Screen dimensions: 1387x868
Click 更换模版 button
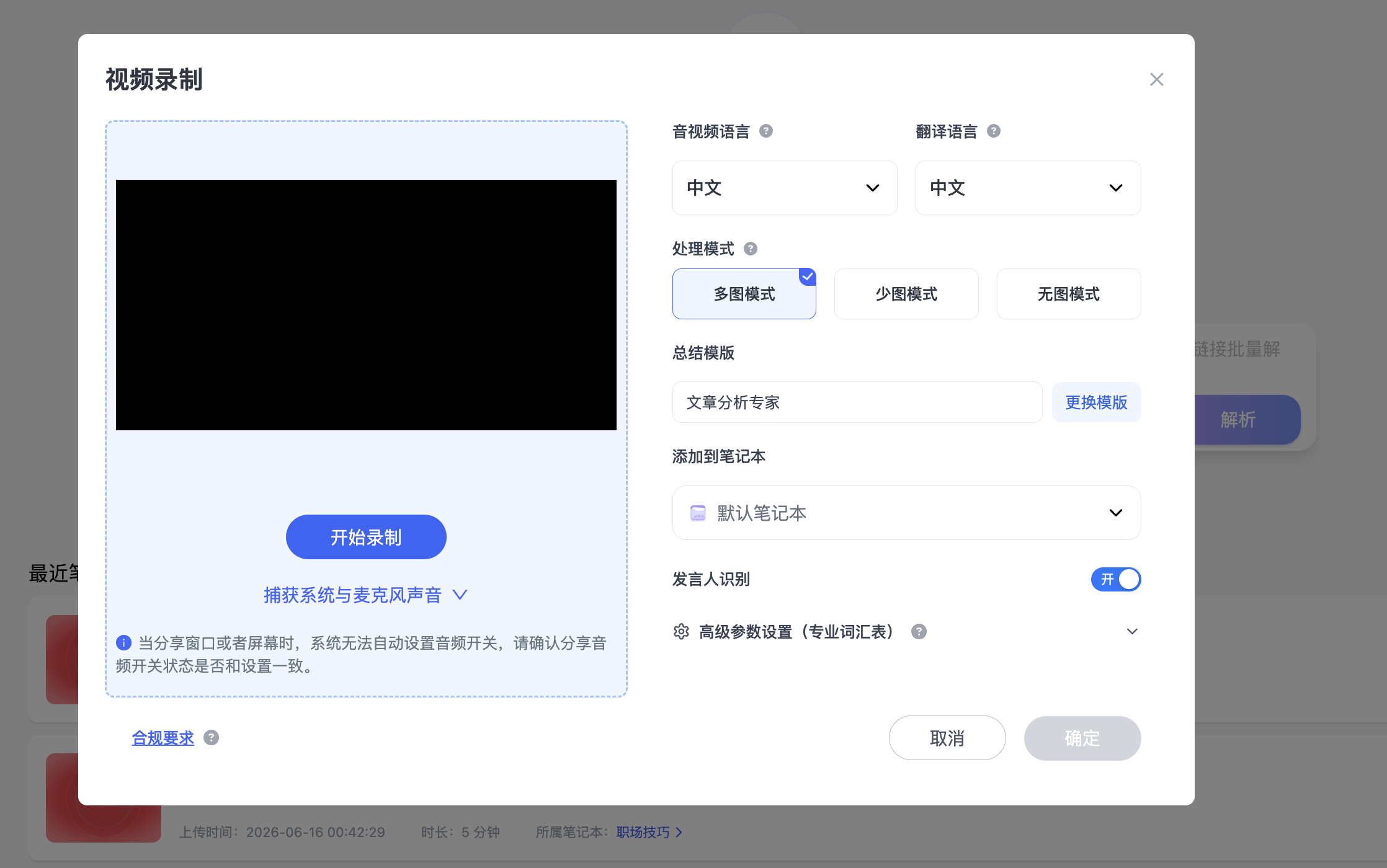[1096, 402]
